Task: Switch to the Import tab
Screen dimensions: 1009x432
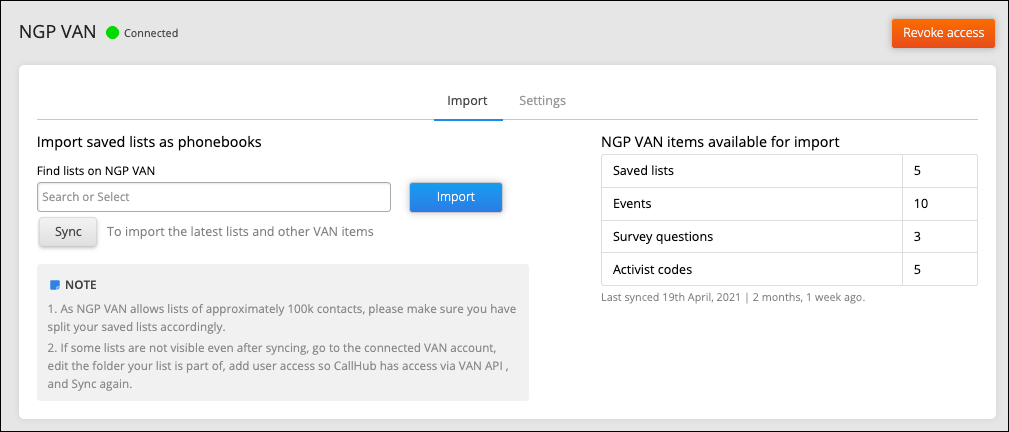Action: 467,101
